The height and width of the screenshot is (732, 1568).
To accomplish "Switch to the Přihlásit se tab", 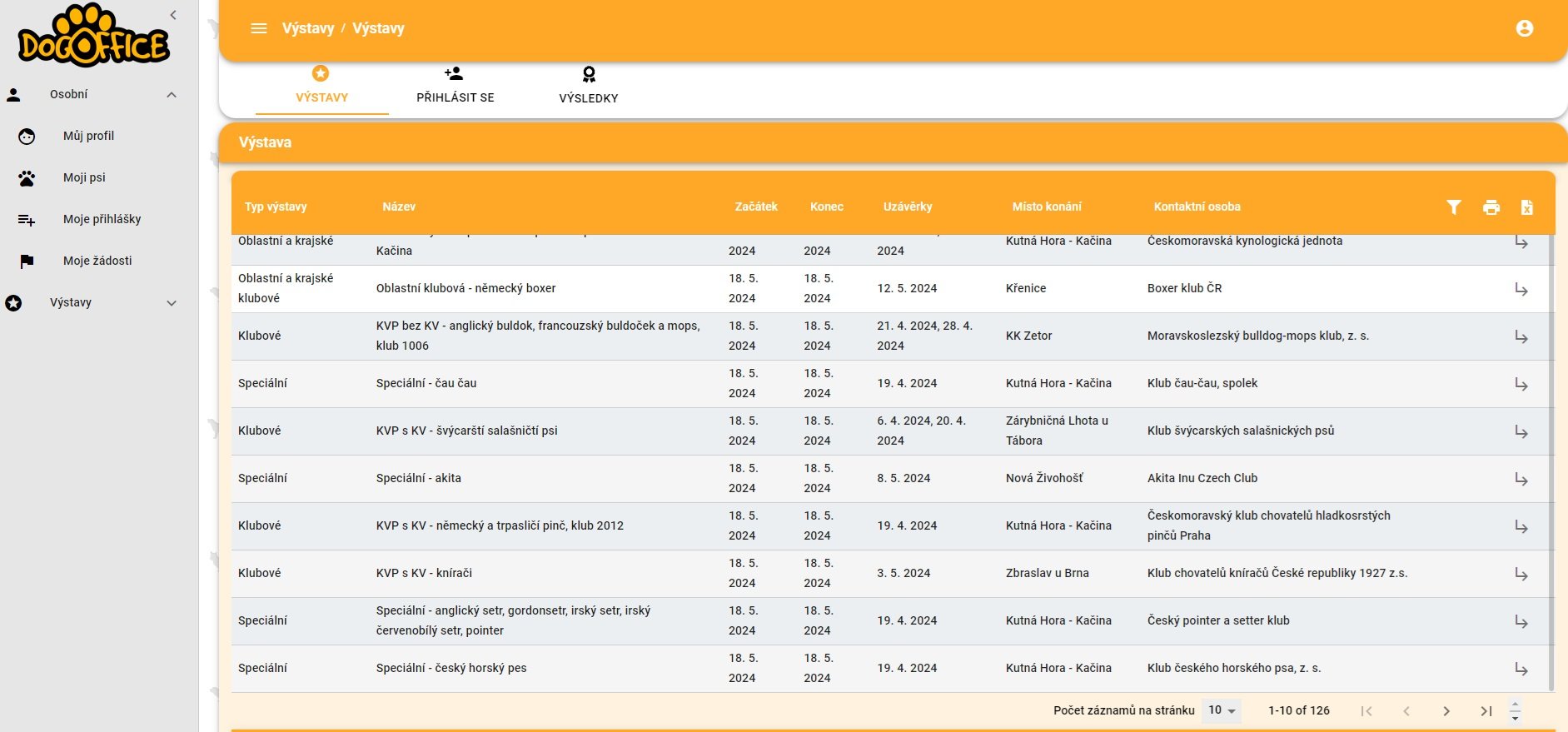I will [455, 86].
